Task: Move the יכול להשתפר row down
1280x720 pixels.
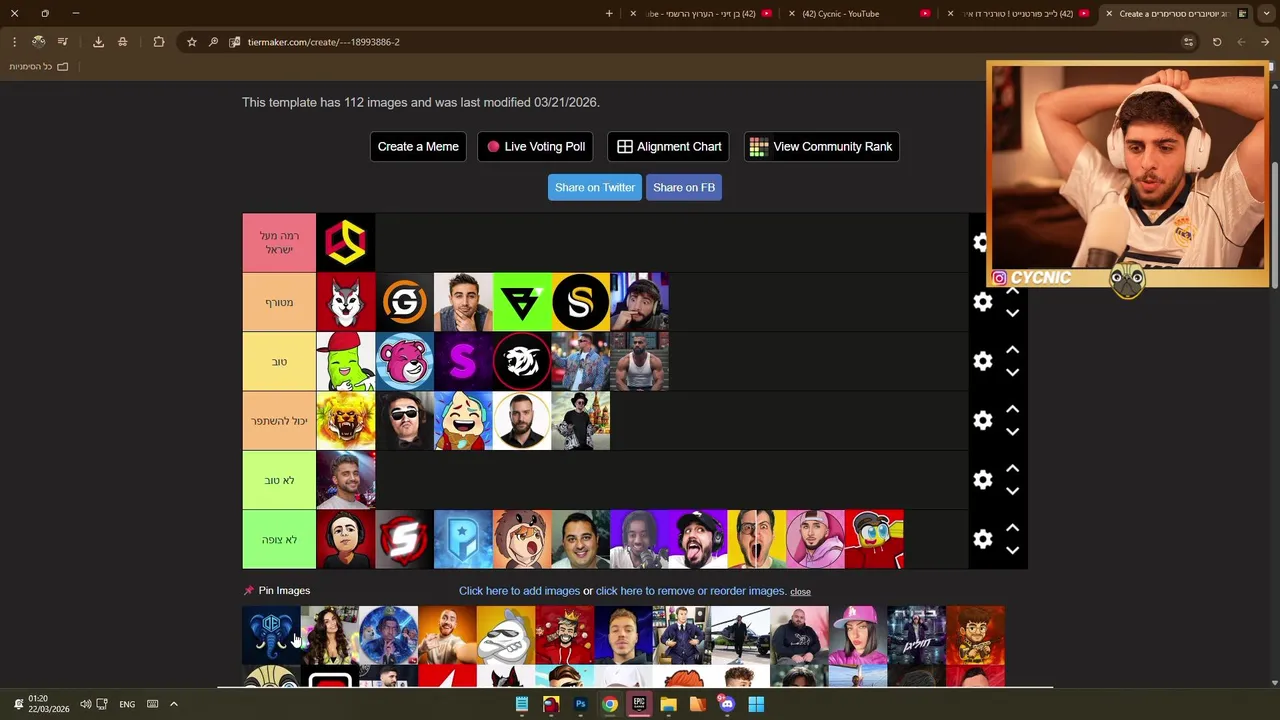Action: [1012, 432]
